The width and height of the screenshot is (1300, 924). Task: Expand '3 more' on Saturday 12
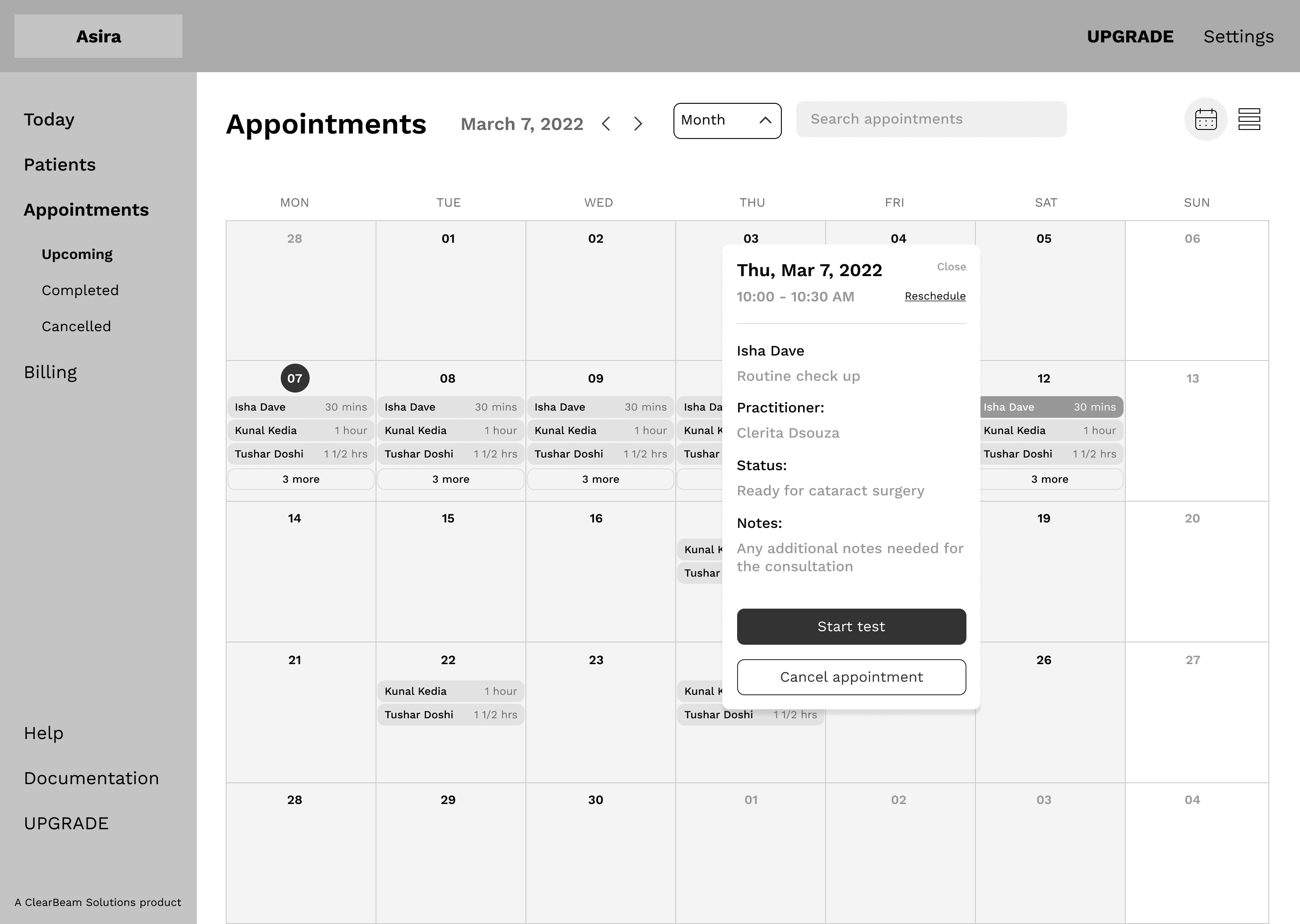[1049, 479]
